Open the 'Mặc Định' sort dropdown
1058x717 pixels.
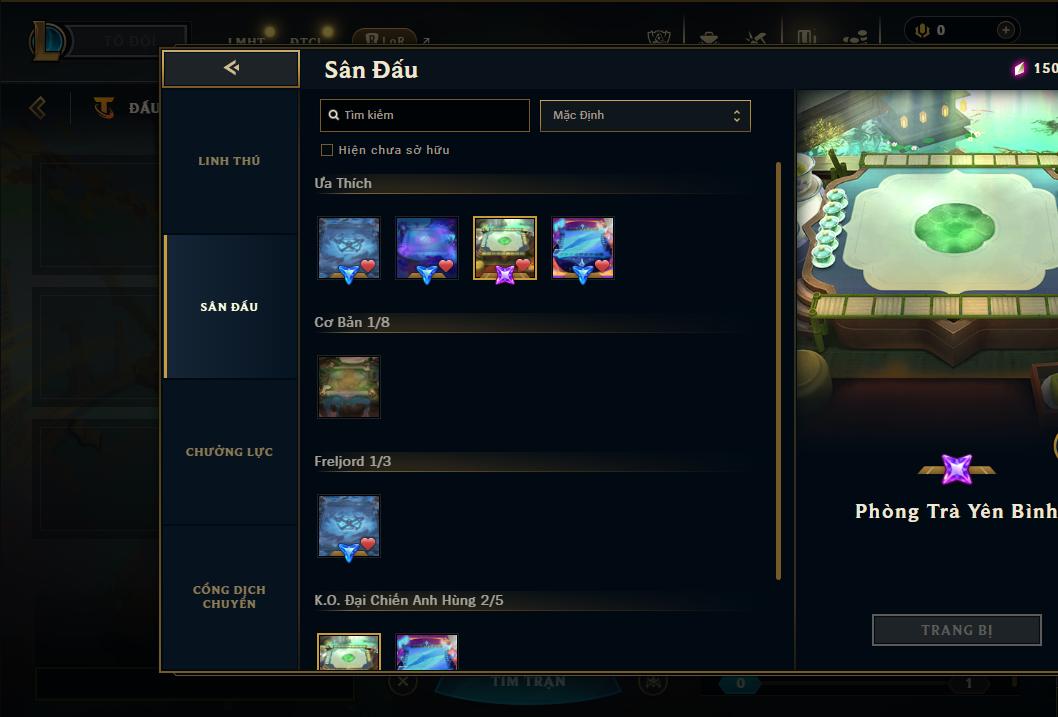coord(645,115)
